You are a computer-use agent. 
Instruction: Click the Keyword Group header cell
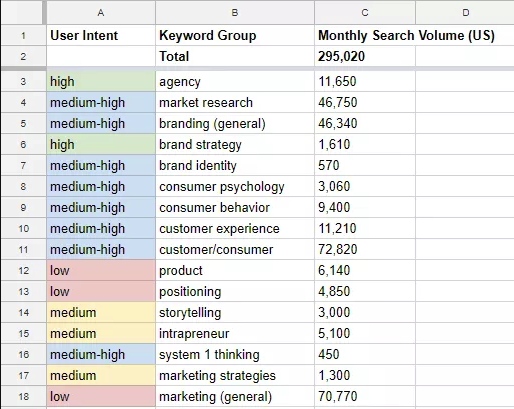(x=235, y=35)
